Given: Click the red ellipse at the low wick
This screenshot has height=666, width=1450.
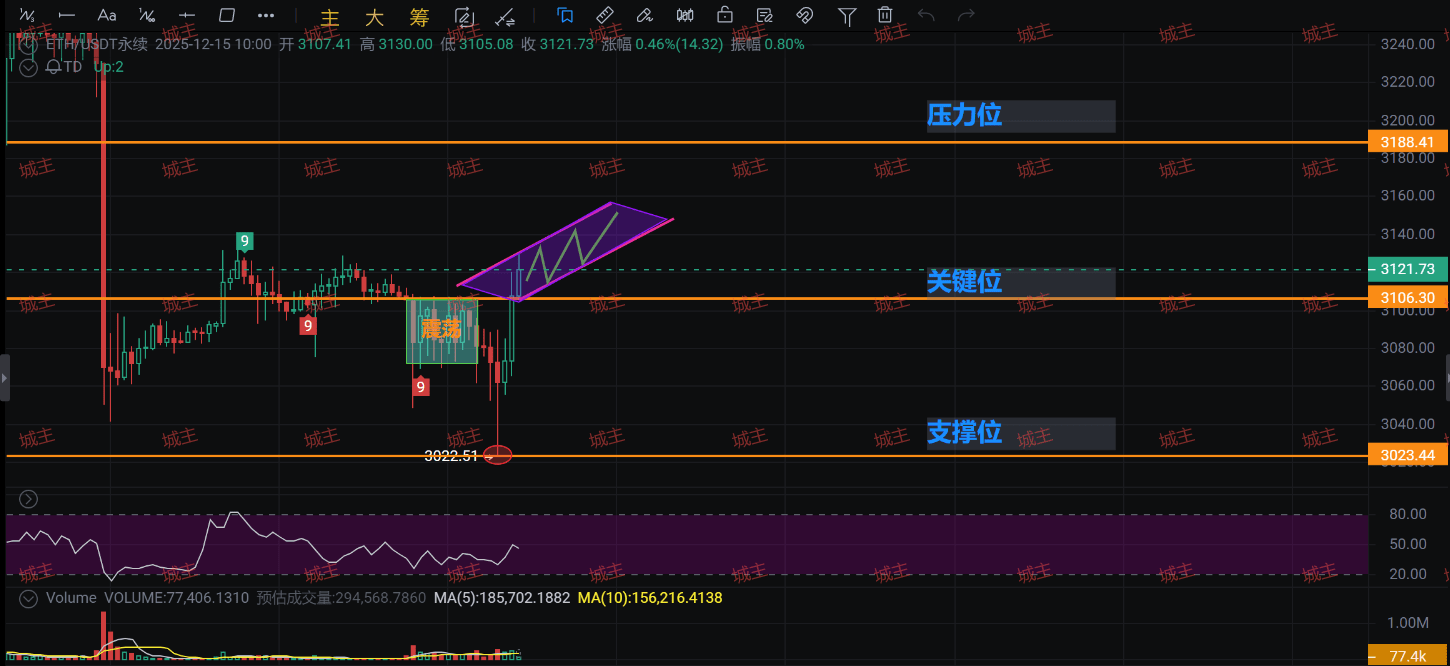Looking at the screenshot, I should [497, 456].
